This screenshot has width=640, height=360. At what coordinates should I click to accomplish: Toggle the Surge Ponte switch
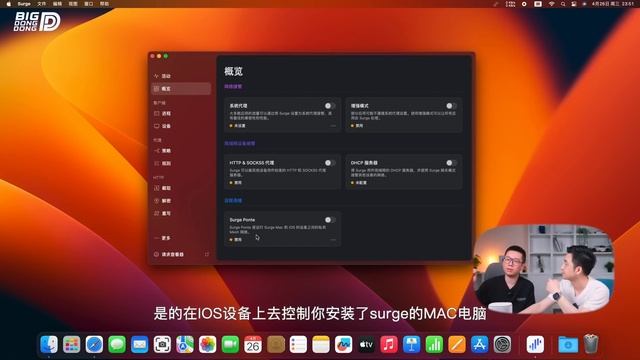click(x=330, y=220)
